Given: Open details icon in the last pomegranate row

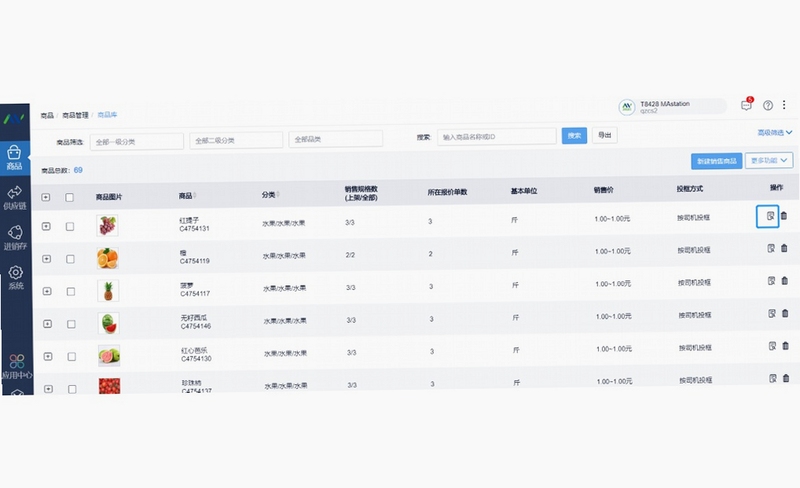Looking at the screenshot, I should (x=773, y=378).
